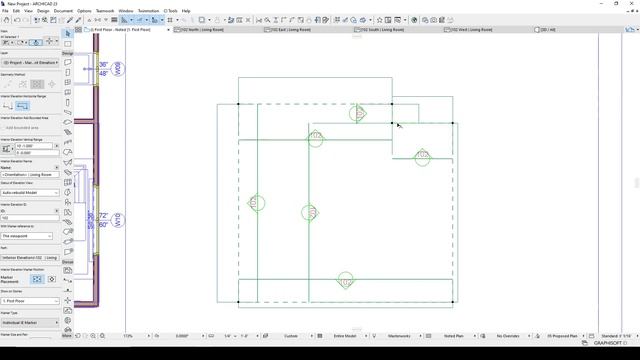Click the 102 circle marker at right
The width and height of the screenshot is (640, 360).
tap(422, 157)
